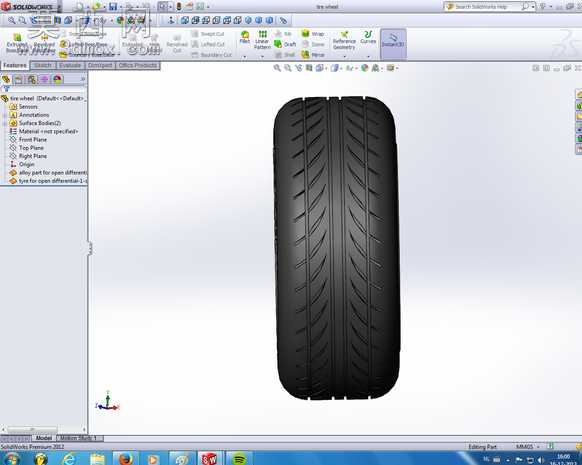This screenshot has height=465, width=582.
Task: Click Zoom to Area in heads-up toolbar
Action: click(x=288, y=68)
